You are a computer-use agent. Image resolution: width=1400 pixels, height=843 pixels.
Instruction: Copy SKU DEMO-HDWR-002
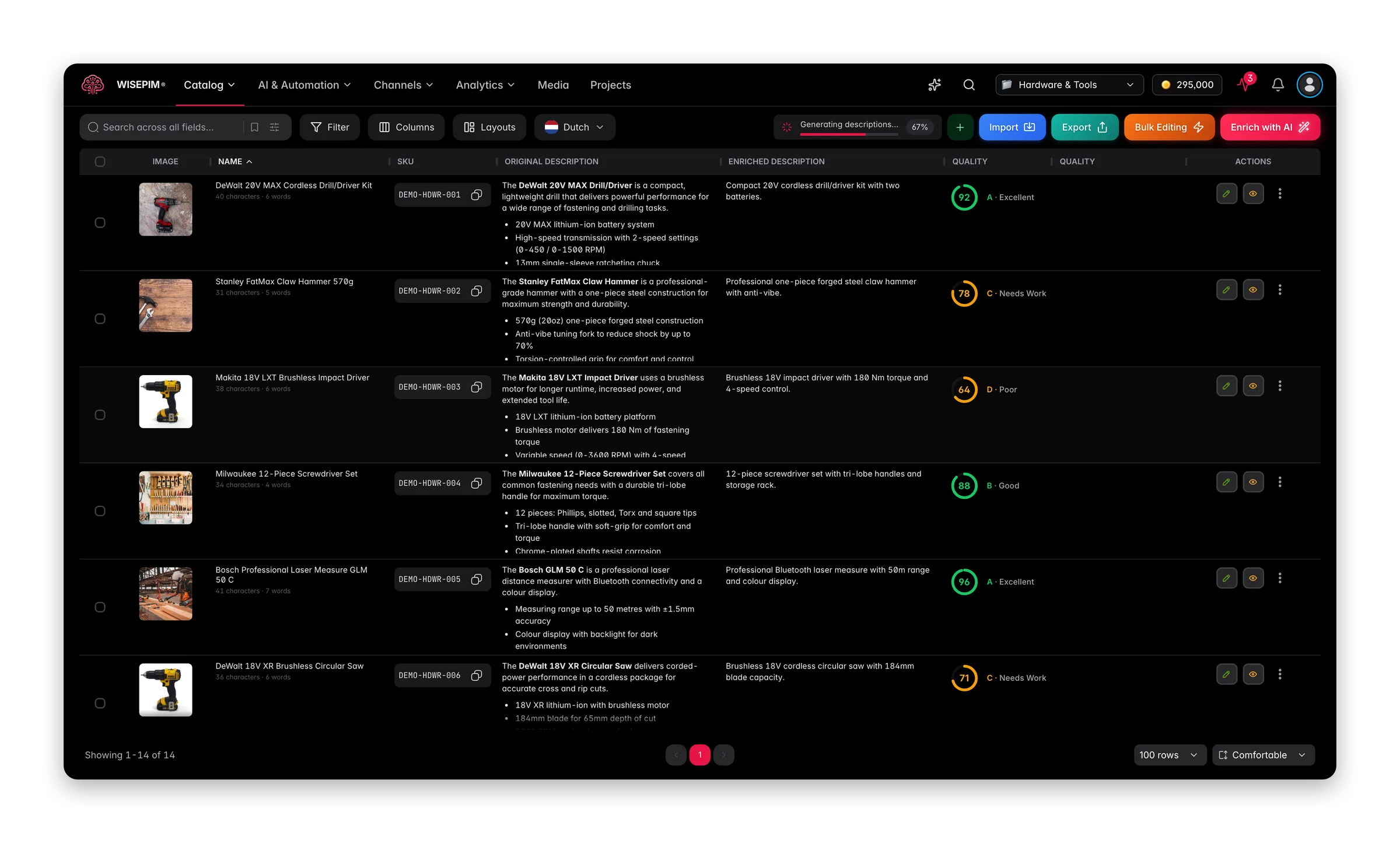477,291
